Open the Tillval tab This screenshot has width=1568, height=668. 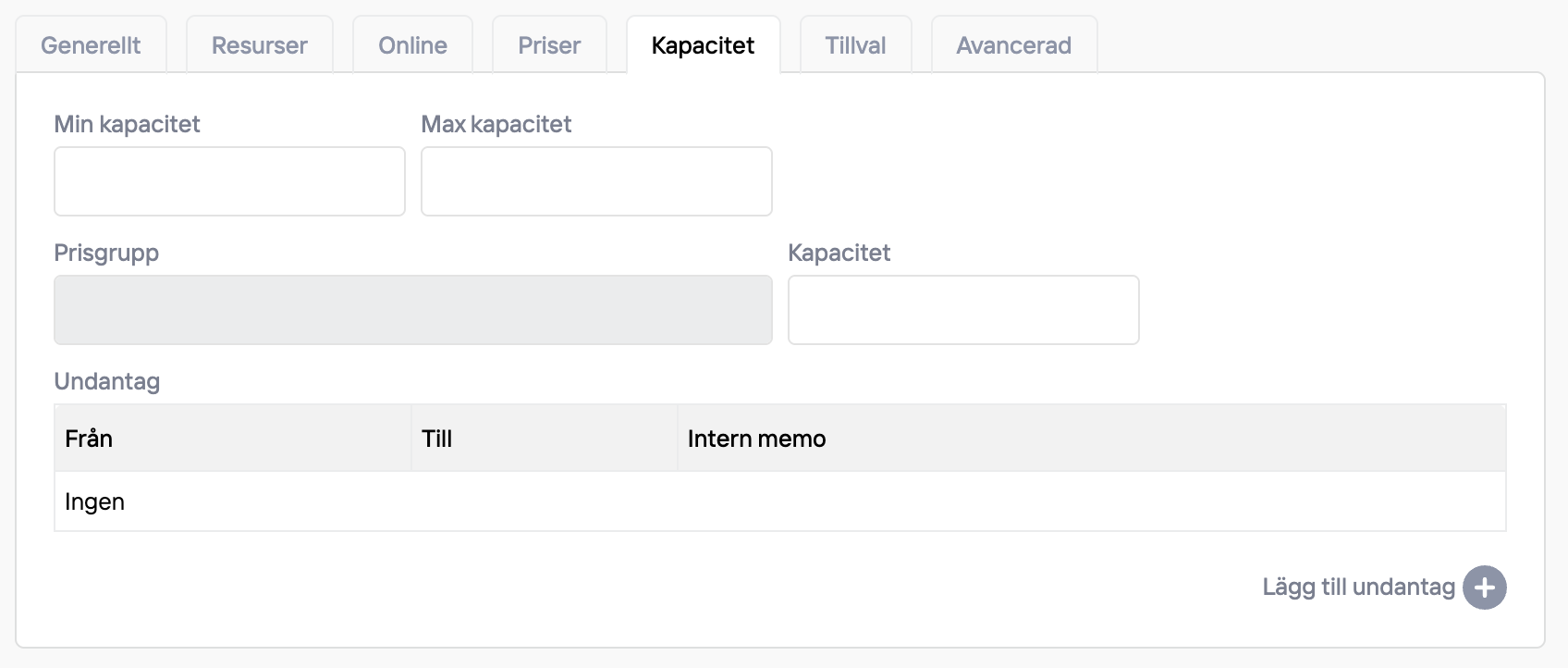coord(855,45)
